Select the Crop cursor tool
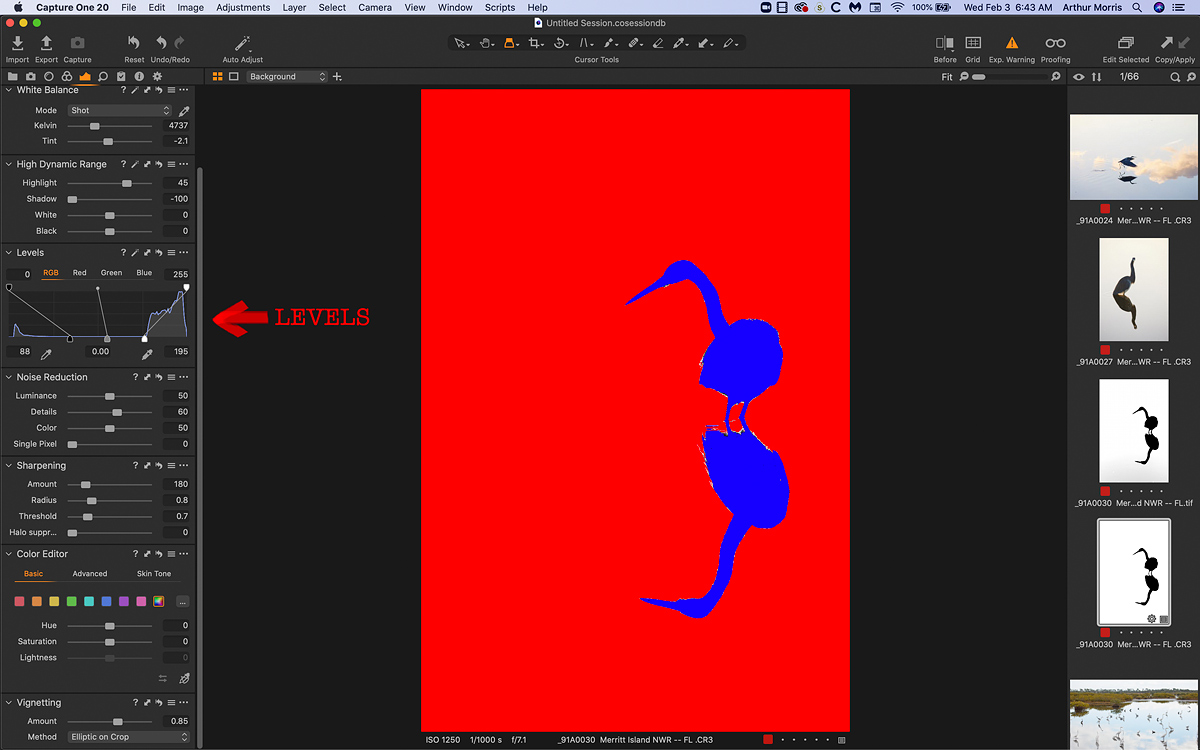Viewport: 1200px width, 750px height. pyautogui.click(x=536, y=43)
